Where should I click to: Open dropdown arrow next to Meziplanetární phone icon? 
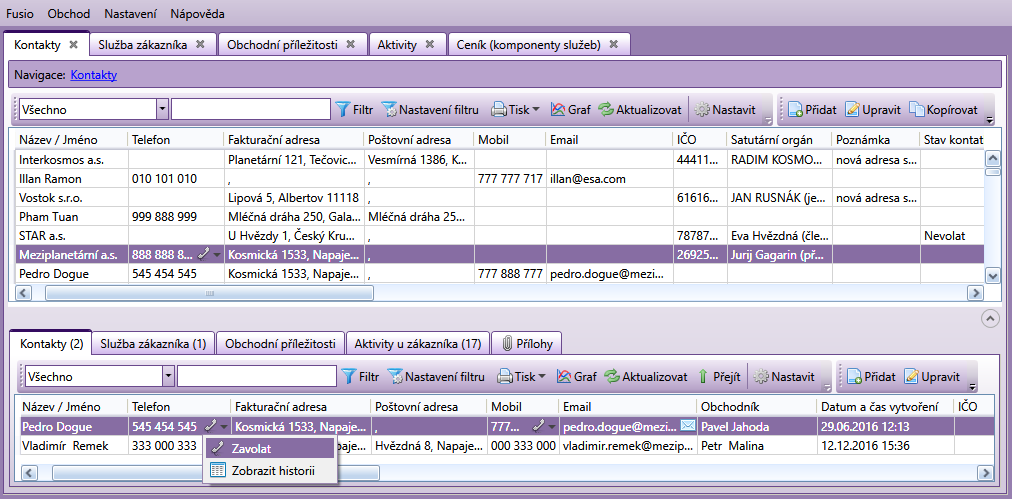tap(217, 255)
